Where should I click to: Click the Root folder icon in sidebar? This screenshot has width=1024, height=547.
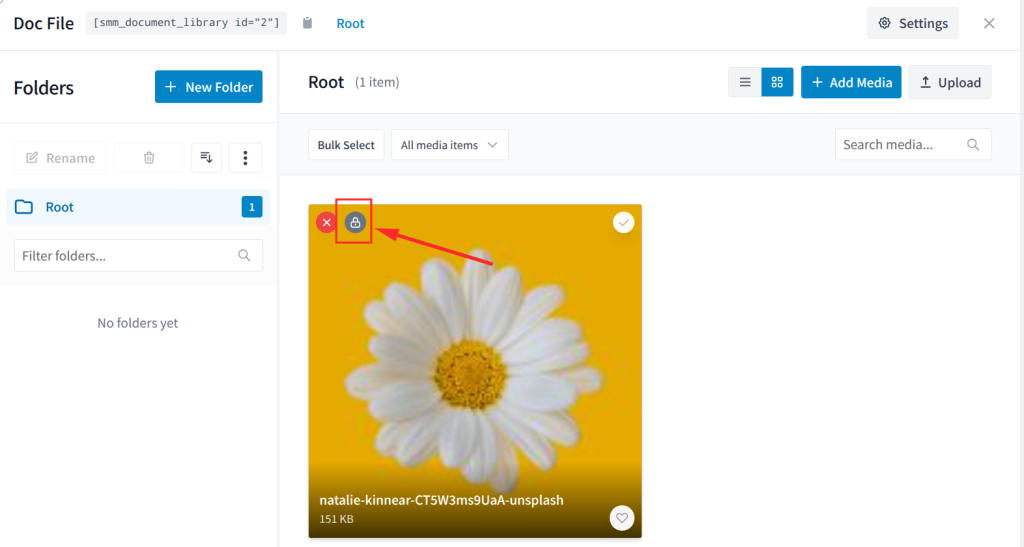(x=24, y=207)
